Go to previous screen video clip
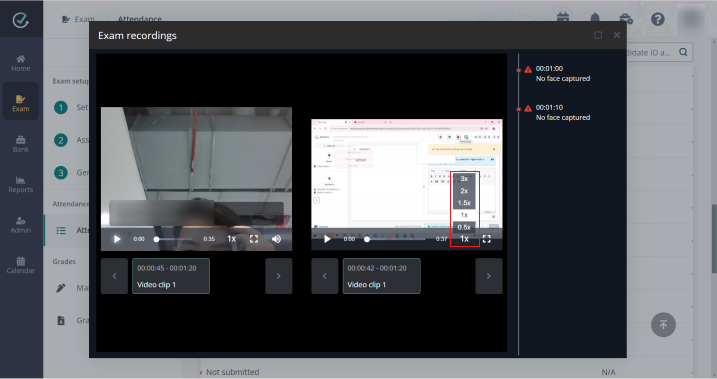 325,276
